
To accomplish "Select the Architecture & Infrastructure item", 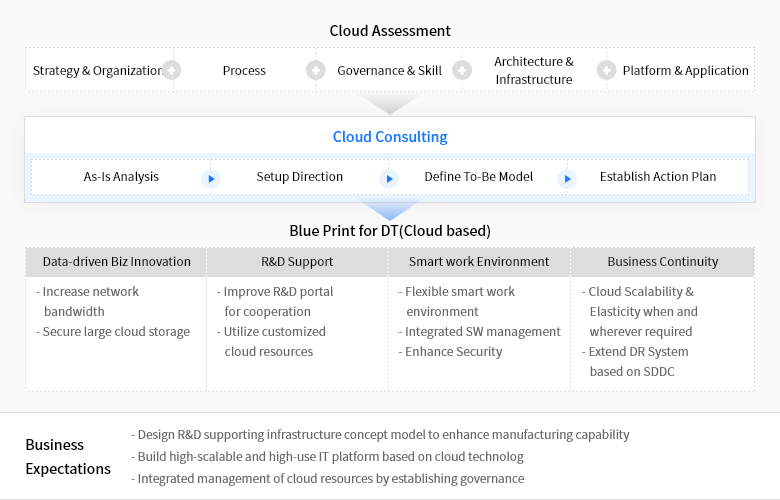I will pyautogui.click(x=534, y=70).
